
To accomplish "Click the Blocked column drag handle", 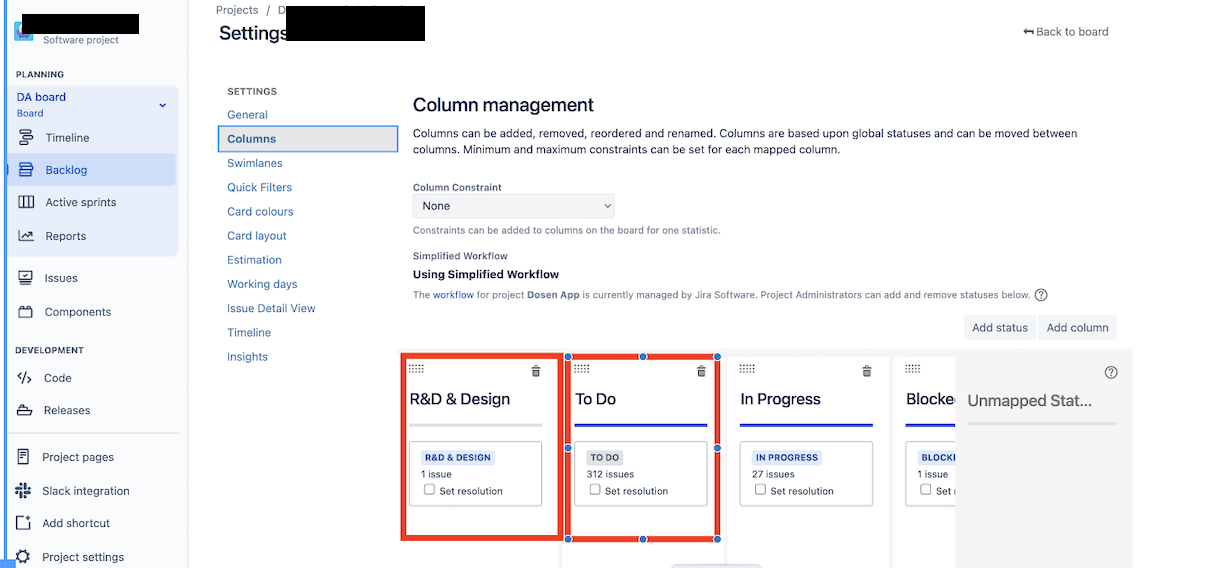I will pos(912,370).
